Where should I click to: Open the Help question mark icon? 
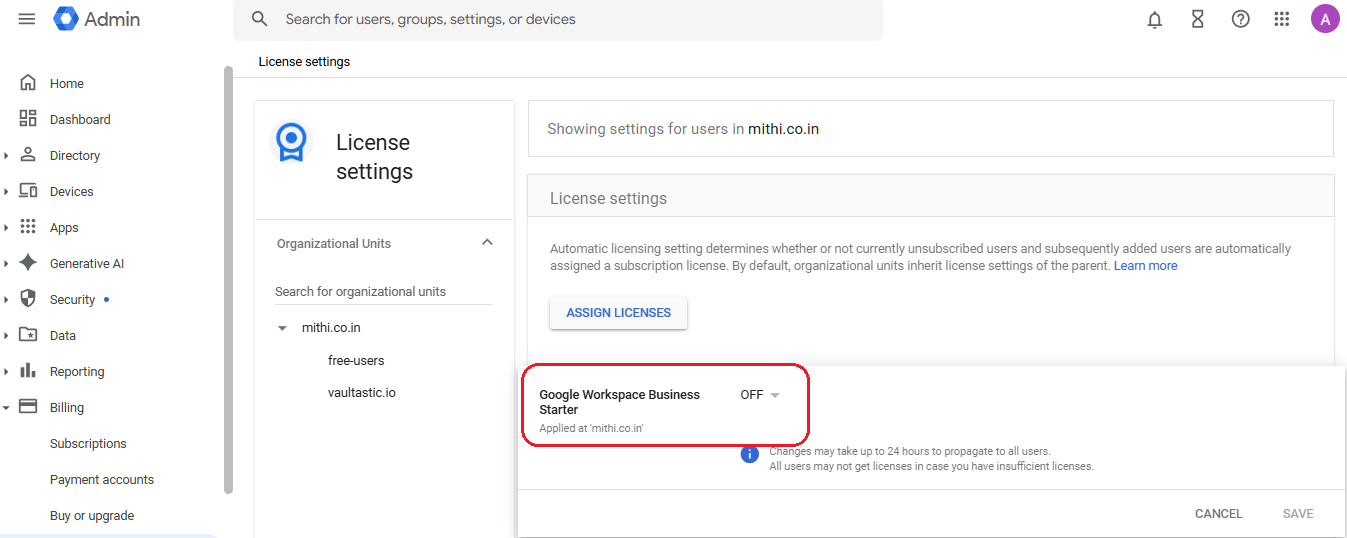(x=1240, y=19)
